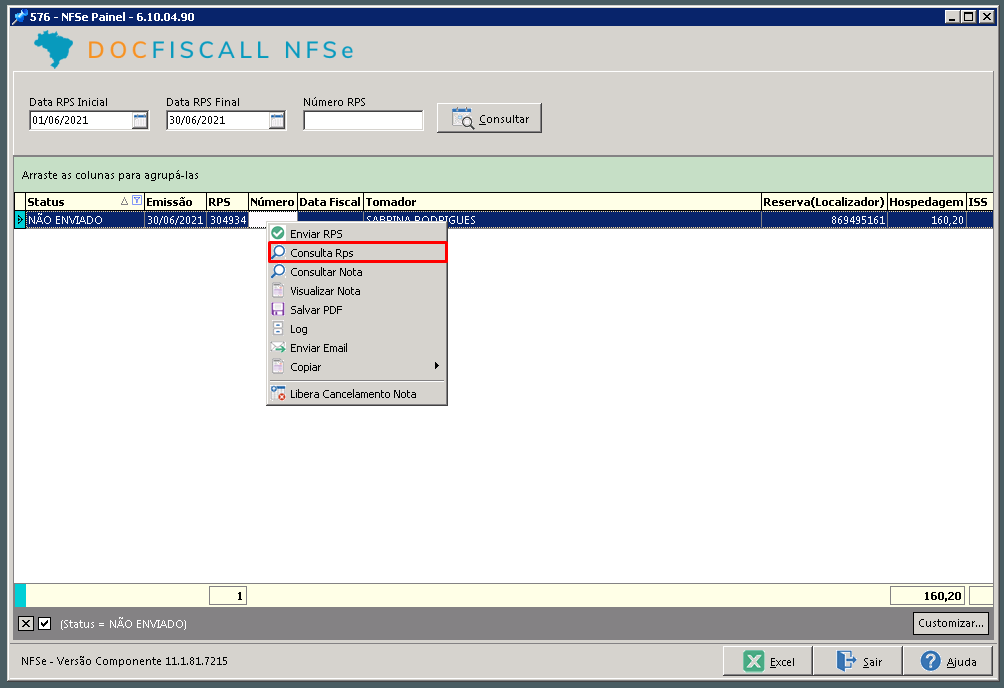Screen dimensions: 1004x688
Task: Click the green check Enviar RPS icon
Action: tap(278, 233)
